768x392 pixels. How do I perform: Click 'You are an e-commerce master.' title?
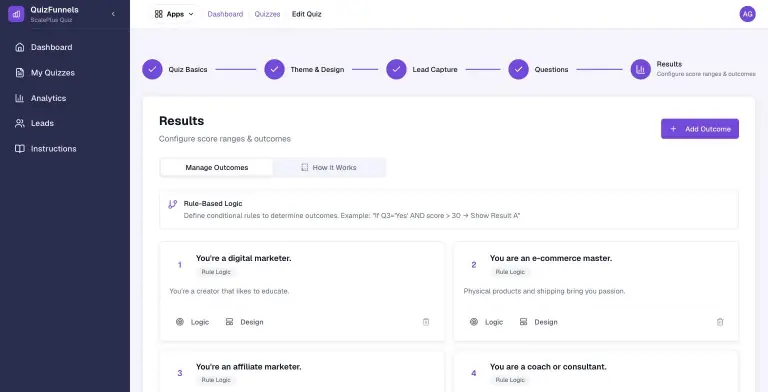(551, 258)
